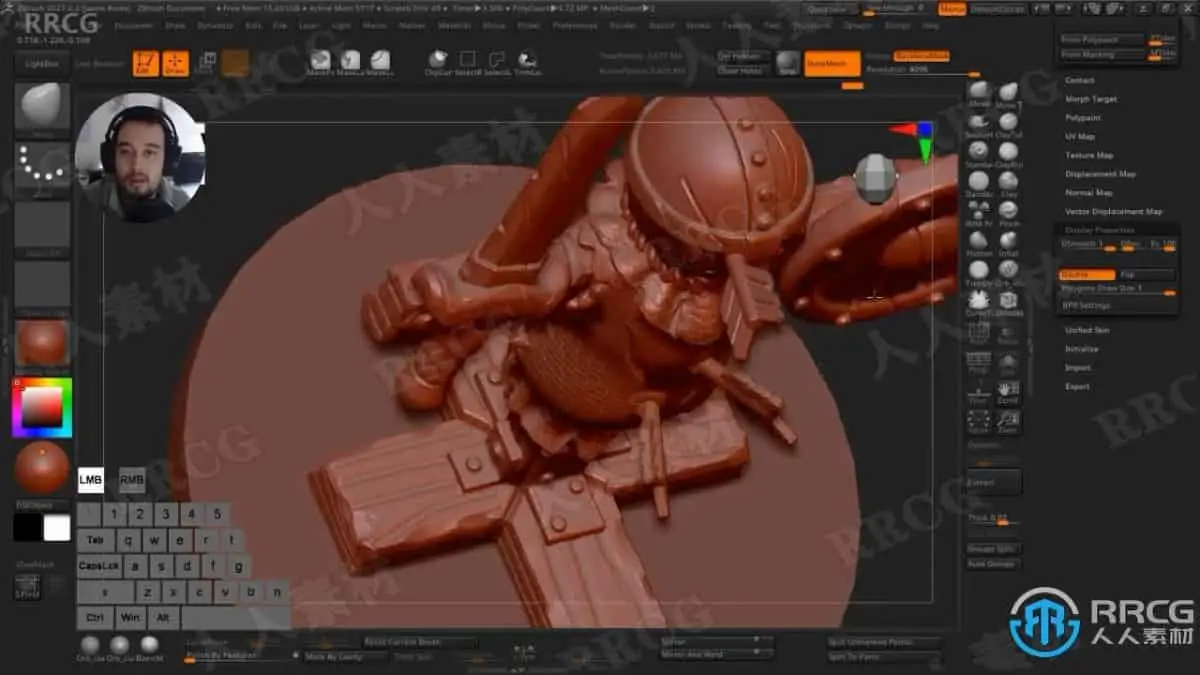Toggle the Double display option
The image size is (1200, 675).
pos(1087,274)
